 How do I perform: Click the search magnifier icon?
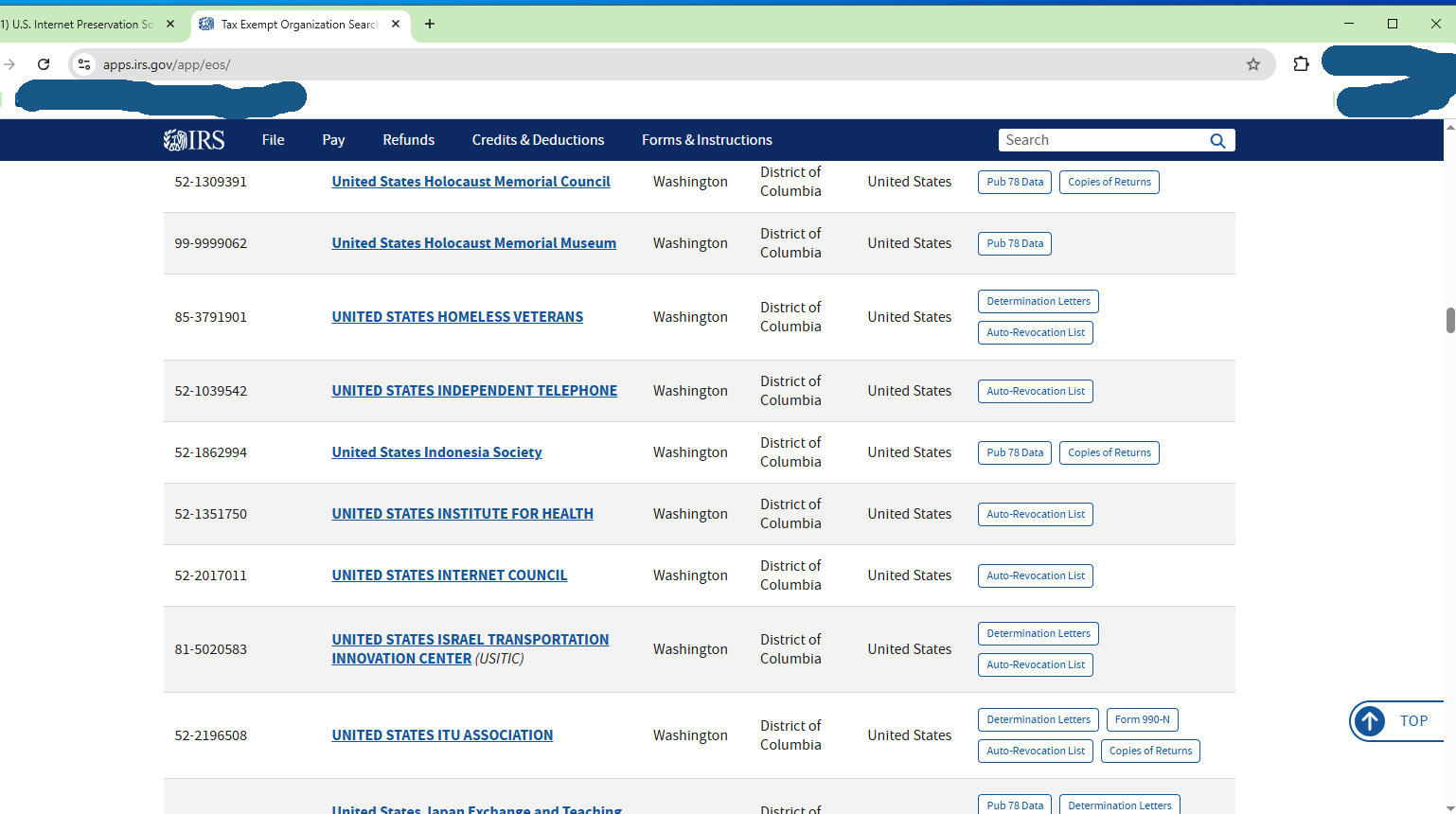[x=1217, y=140]
